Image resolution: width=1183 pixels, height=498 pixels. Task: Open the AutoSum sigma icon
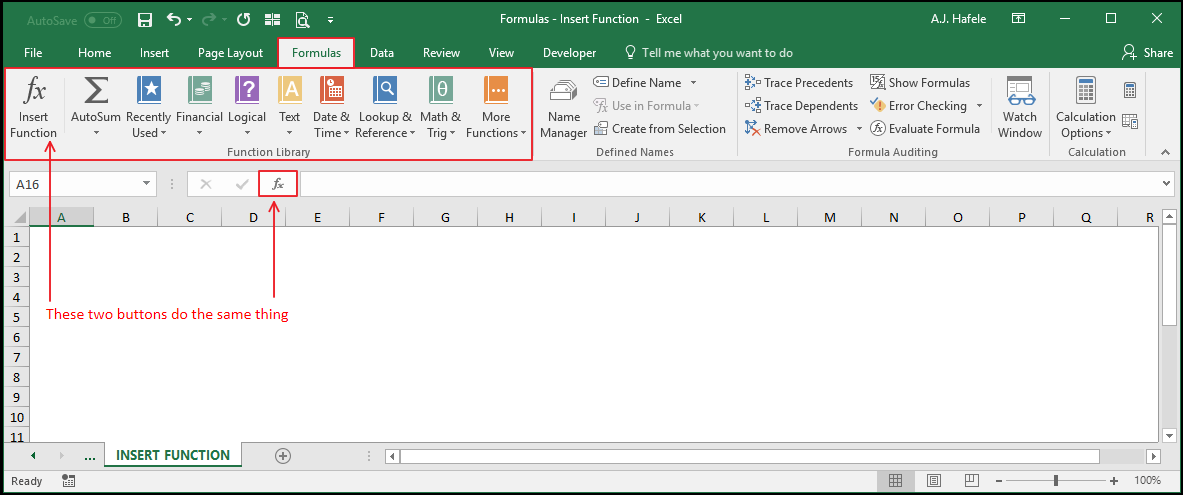[95, 91]
